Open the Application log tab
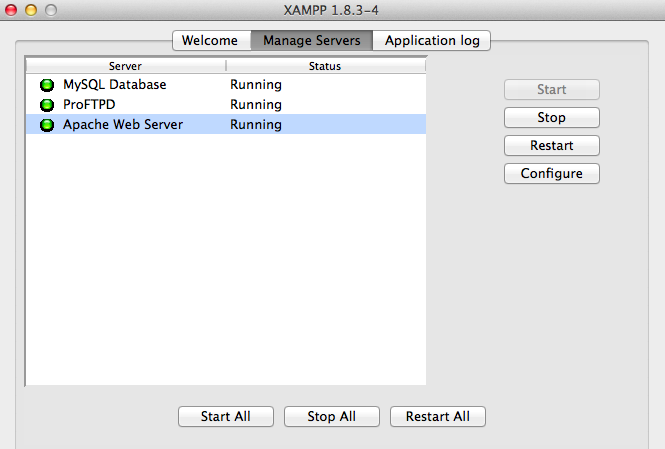 point(432,41)
